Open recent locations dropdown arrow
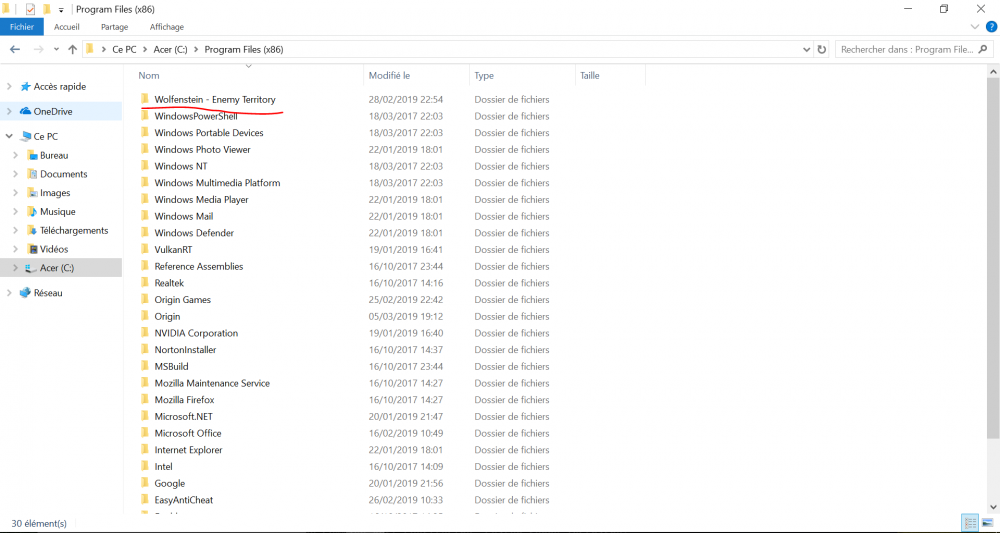The height and width of the screenshot is (533, 1000). pos(56,49)
